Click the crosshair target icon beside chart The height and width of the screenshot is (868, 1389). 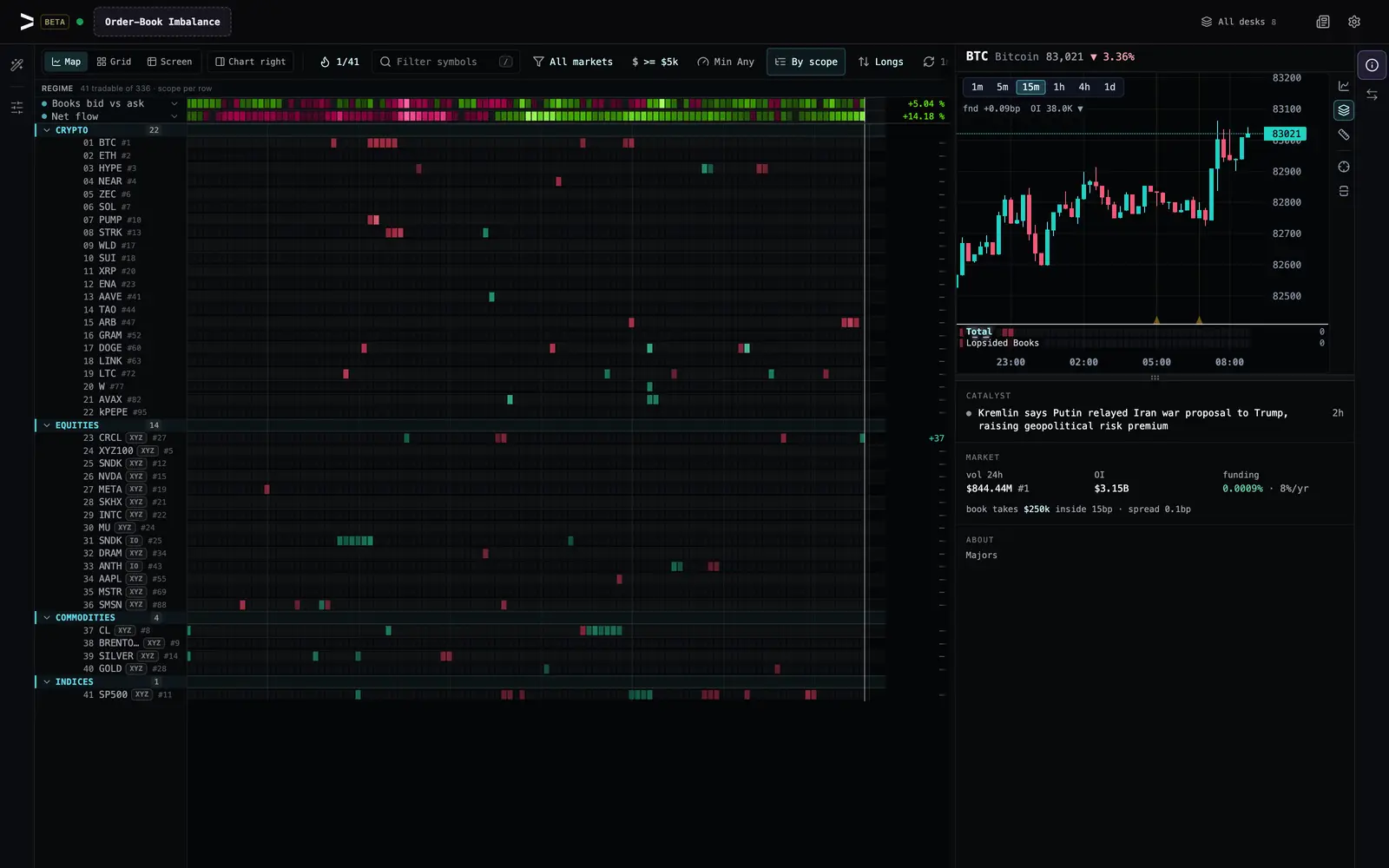pos(1344,167)
